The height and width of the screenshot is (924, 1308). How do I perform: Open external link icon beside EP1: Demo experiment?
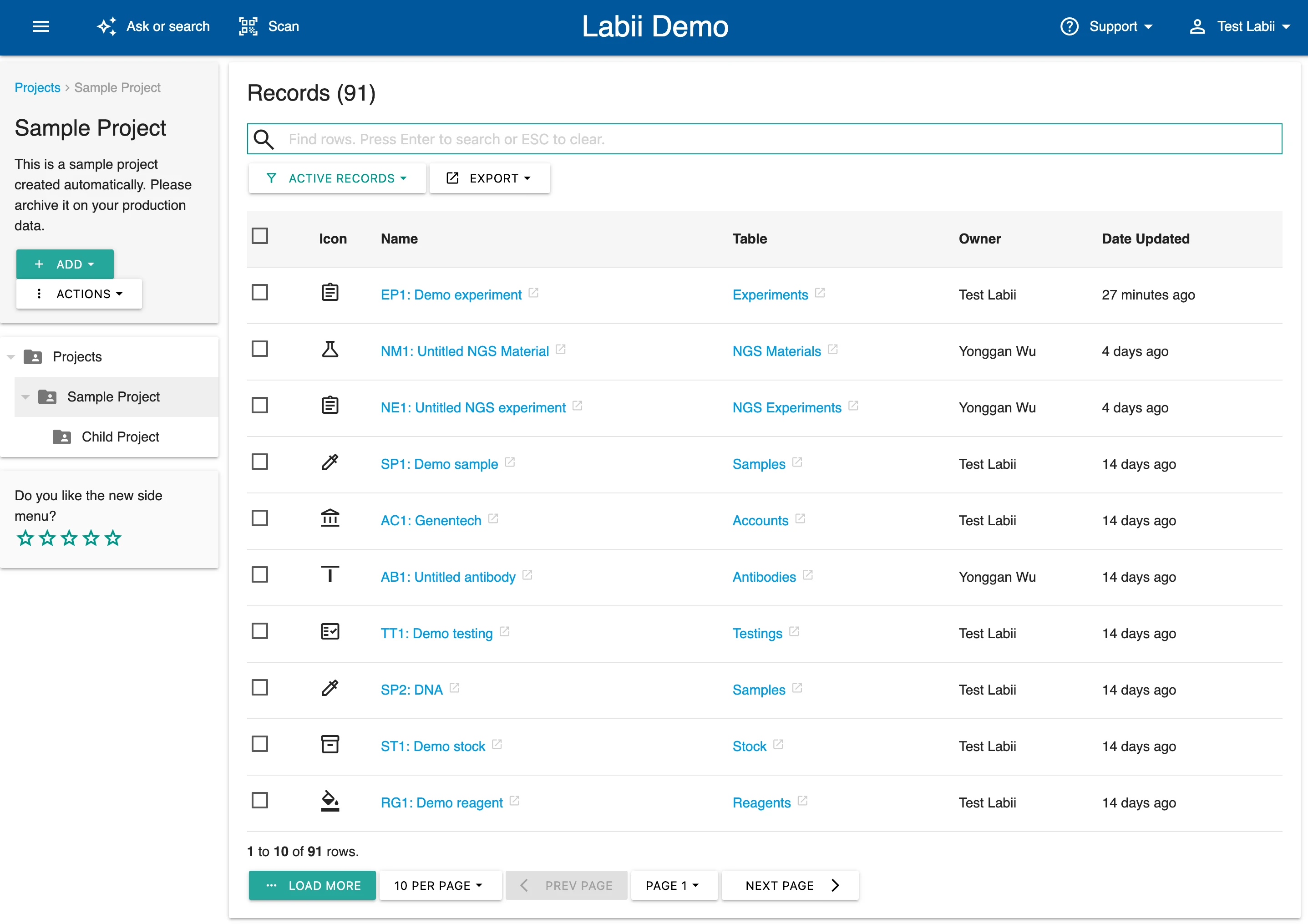pos(533,293)
